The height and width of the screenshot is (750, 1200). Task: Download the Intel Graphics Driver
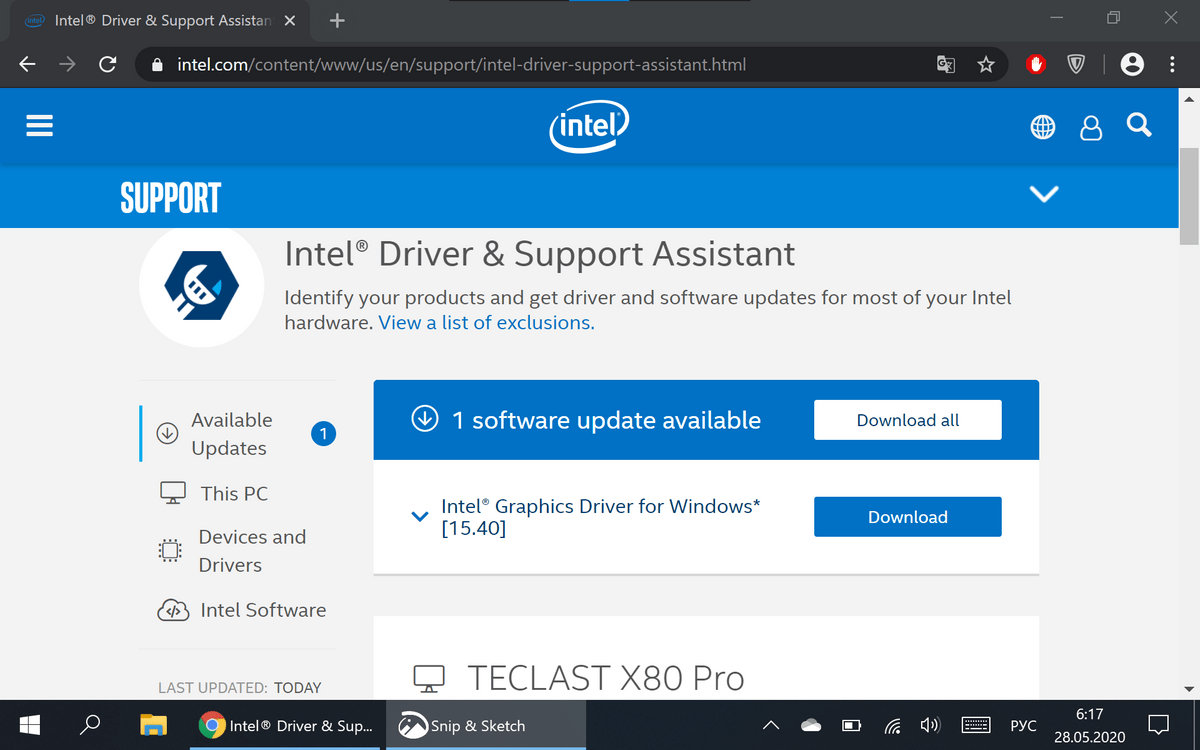907,517
